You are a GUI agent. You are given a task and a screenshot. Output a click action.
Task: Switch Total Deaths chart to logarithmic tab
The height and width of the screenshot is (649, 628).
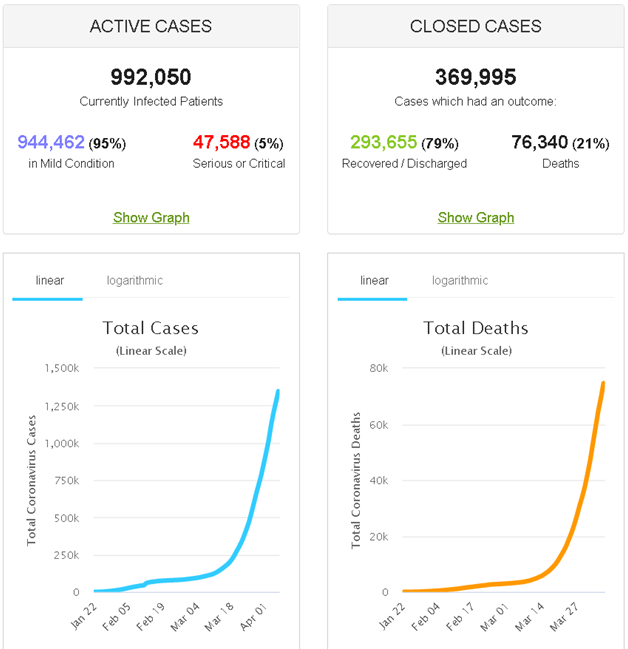pos(460,280)
